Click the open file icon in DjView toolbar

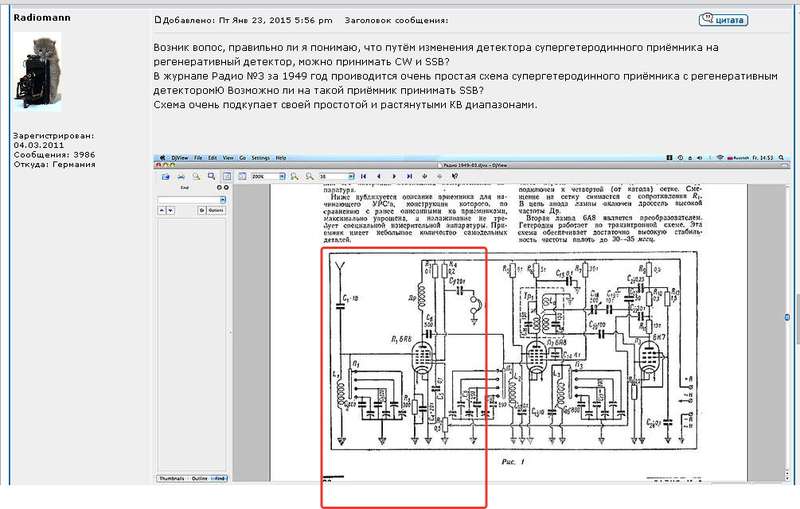click(x=167, y=176)
